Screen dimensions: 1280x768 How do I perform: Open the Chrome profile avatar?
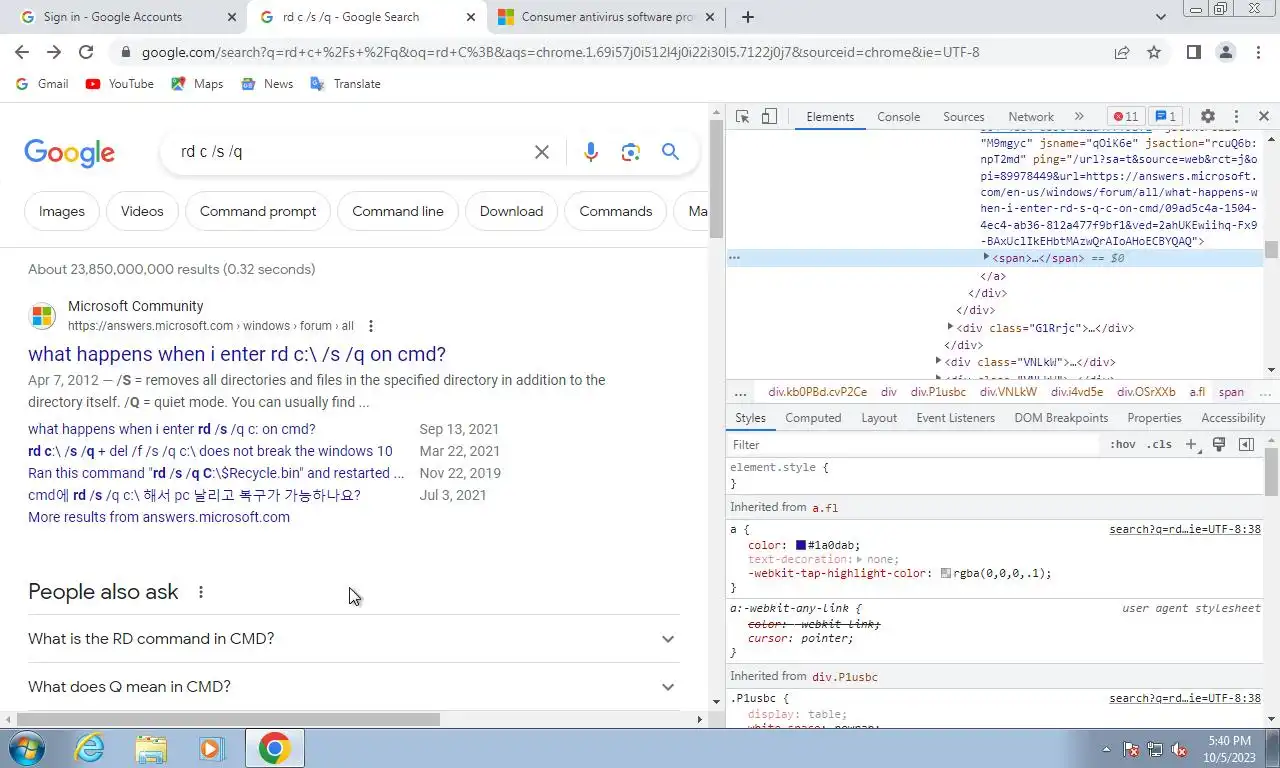click(1225, 52)
